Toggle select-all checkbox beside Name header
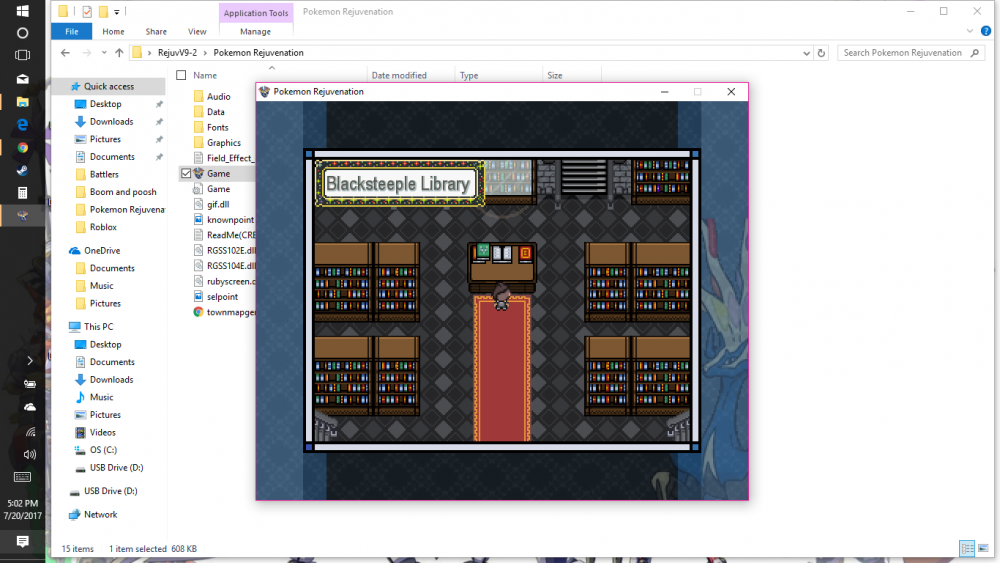1000x563 pixels. [181, 75]
